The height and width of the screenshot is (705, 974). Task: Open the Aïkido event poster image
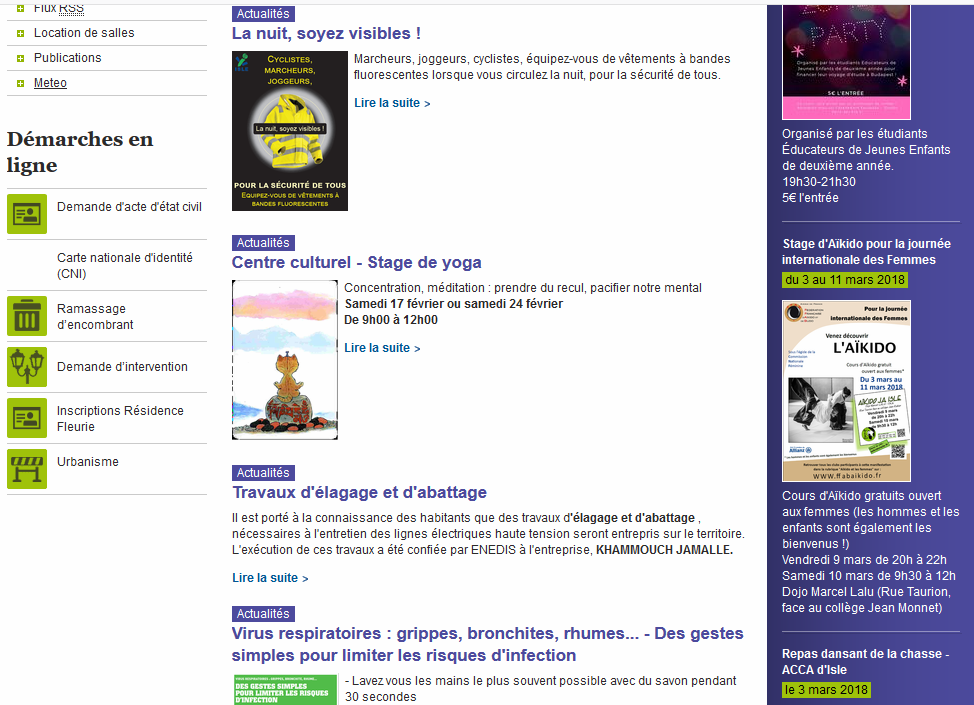click(x=846, y=391)
